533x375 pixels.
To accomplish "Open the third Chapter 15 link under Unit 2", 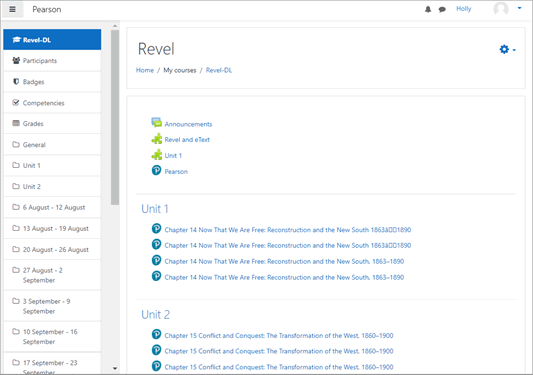I will (x=279, y=367).
